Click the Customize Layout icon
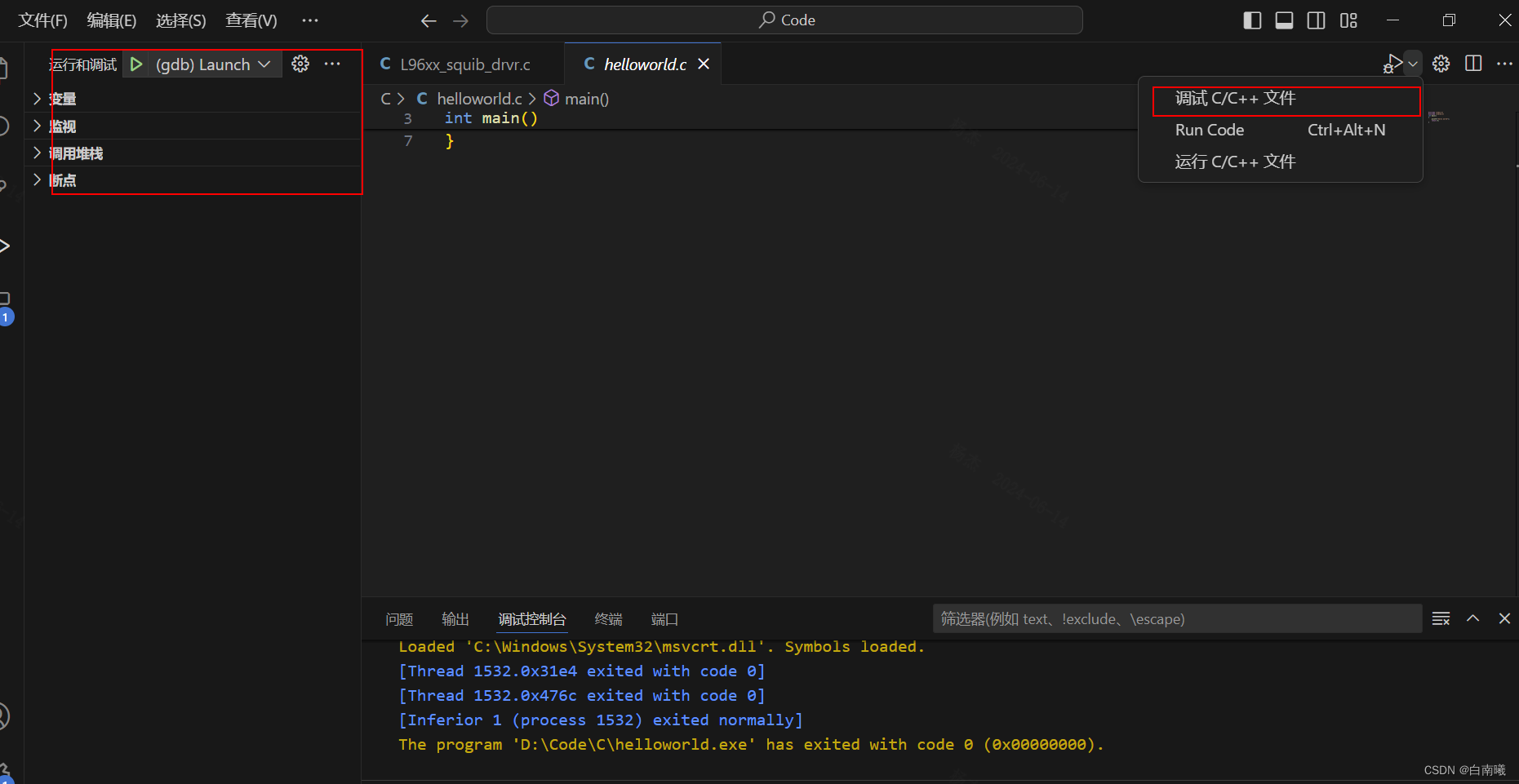This screenshot has height=784, width=1519. point(1348,20)
